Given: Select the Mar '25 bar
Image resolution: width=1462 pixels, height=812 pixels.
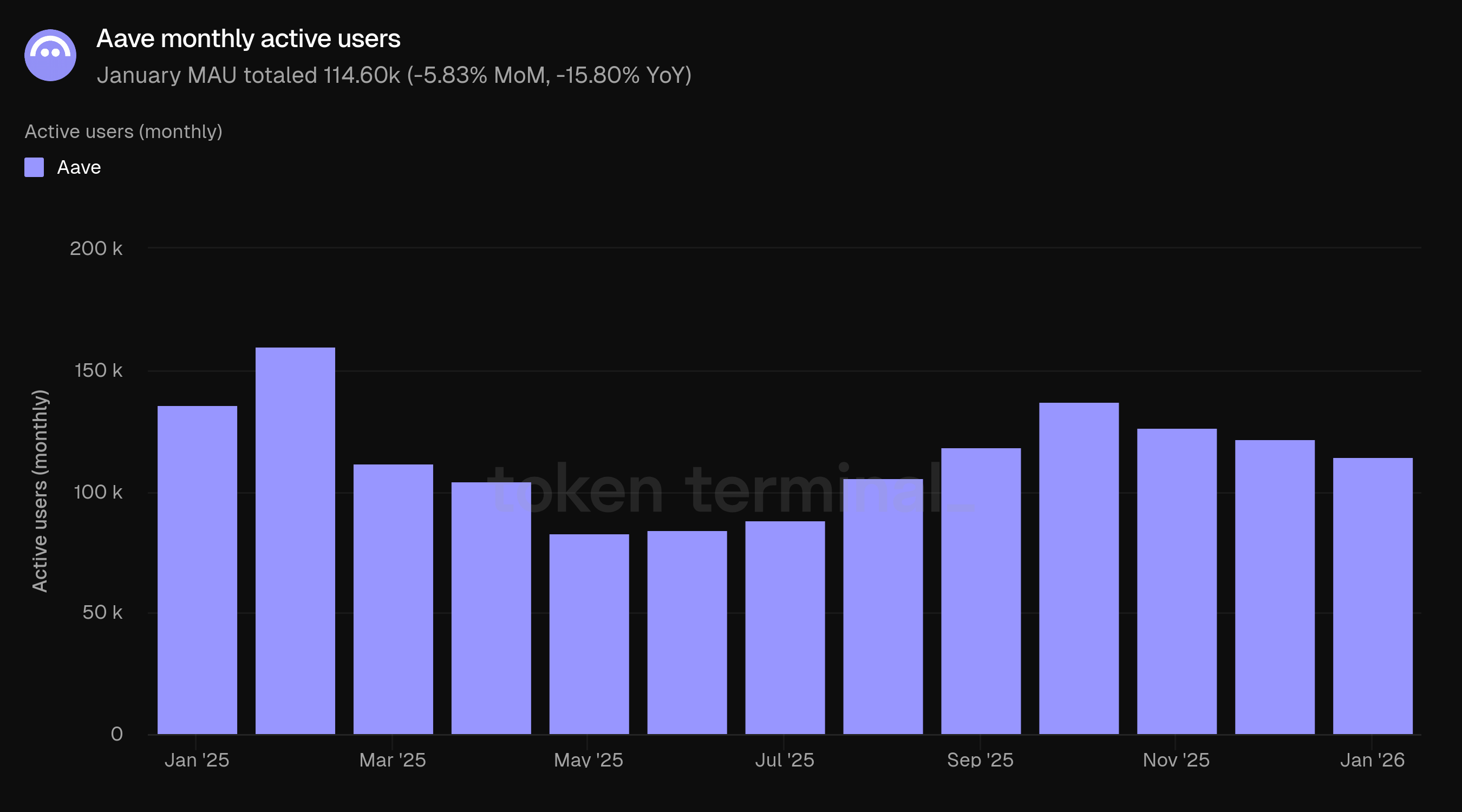Looking at the screenshot, I should [x=393, y=599].
